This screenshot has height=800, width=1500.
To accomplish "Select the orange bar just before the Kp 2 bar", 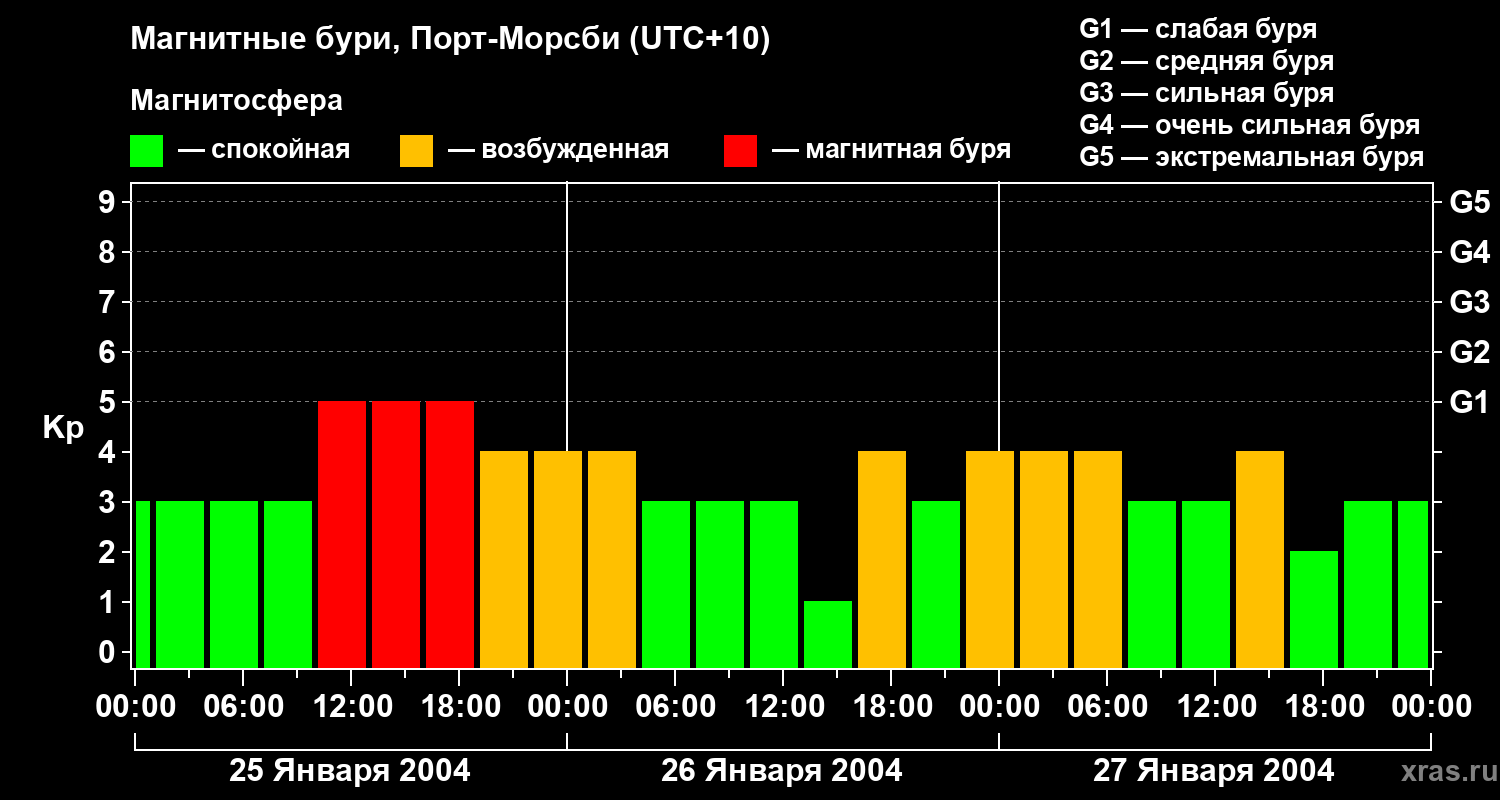I will 1260,559.
